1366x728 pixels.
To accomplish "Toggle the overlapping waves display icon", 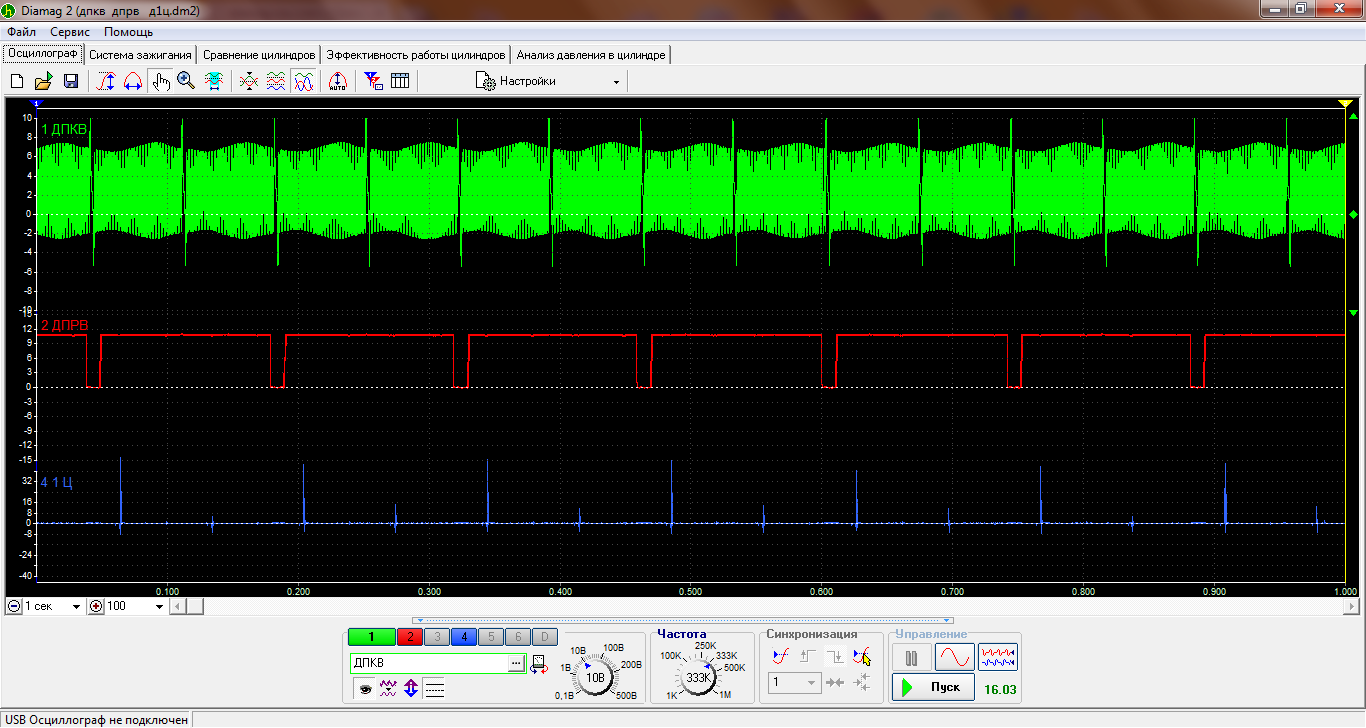I will (304, 81).
